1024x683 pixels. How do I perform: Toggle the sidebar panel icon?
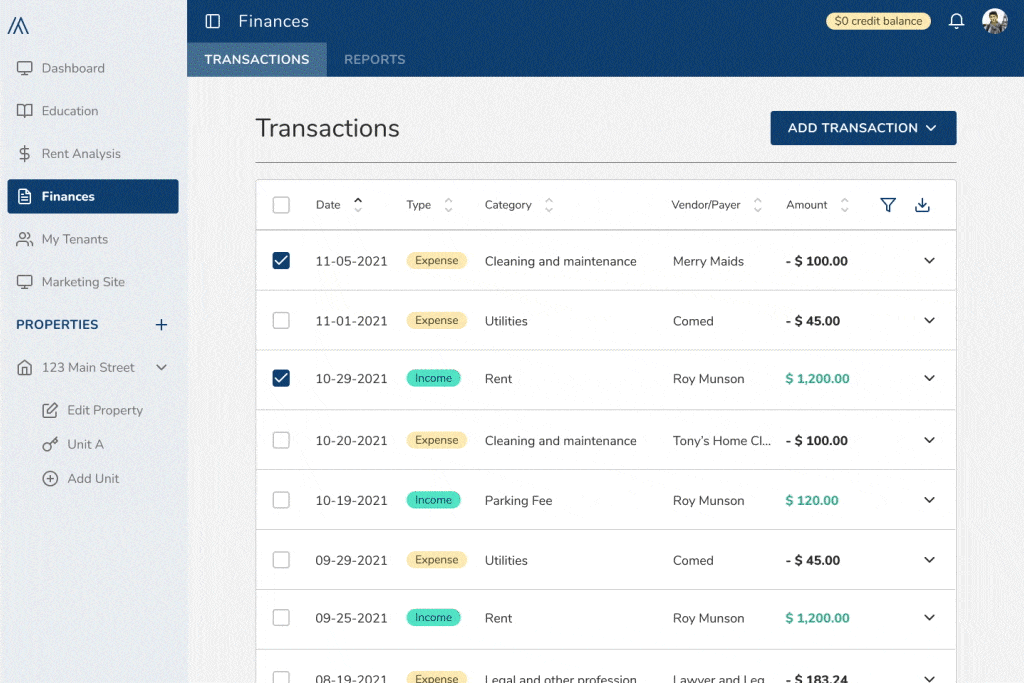(x=212, y=21)
